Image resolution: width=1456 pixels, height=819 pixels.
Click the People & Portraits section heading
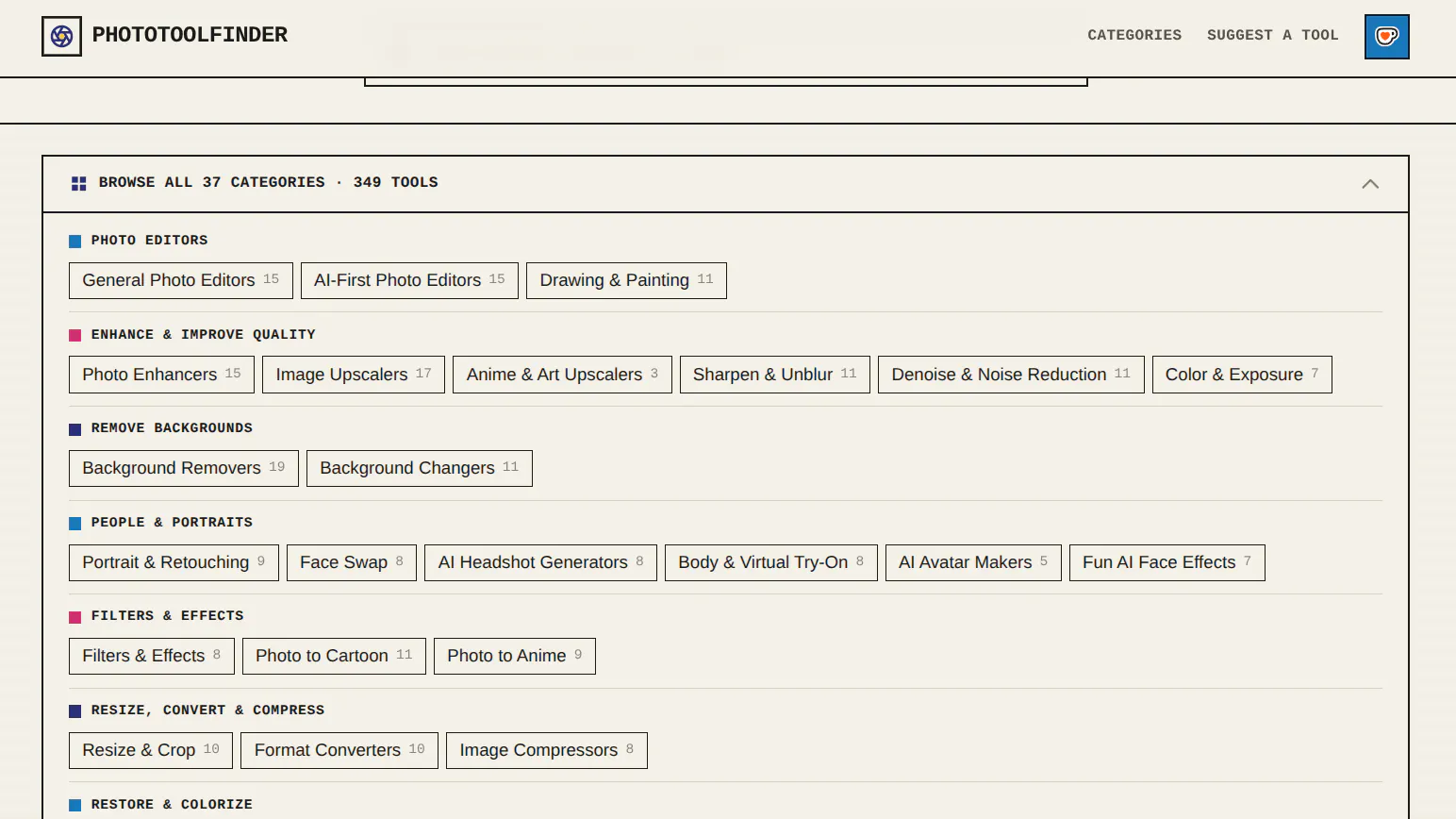[x=172, y=523]
